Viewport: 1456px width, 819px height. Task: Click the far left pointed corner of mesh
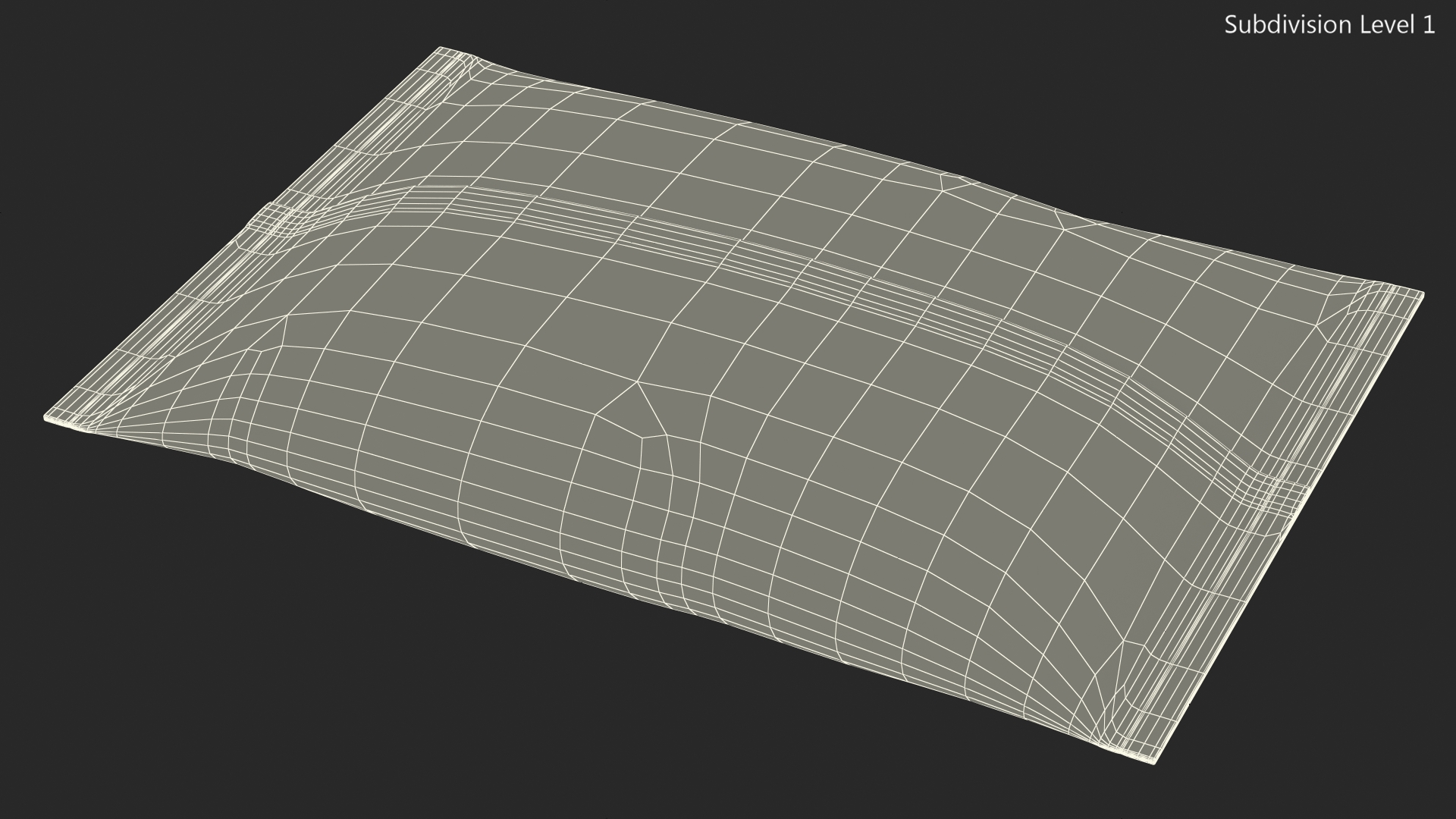[x=48, y=417]
